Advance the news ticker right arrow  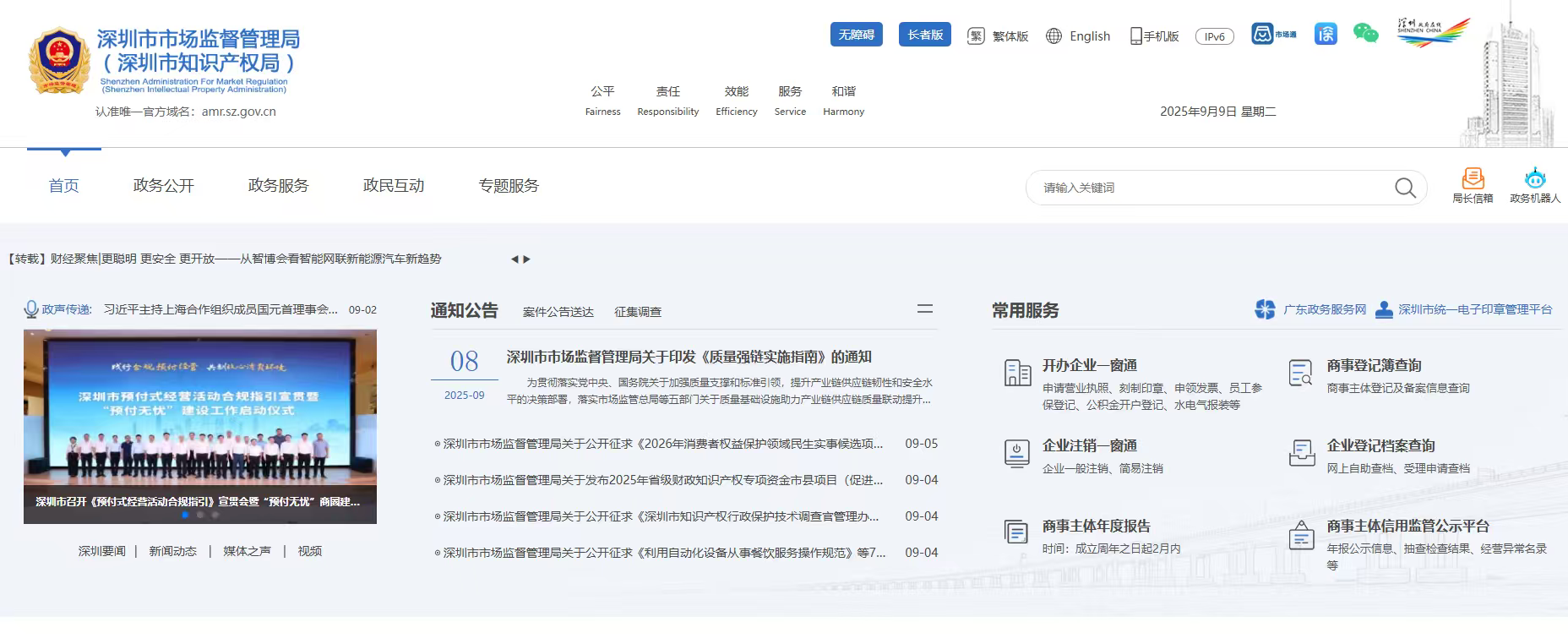(x=527, y=259)
